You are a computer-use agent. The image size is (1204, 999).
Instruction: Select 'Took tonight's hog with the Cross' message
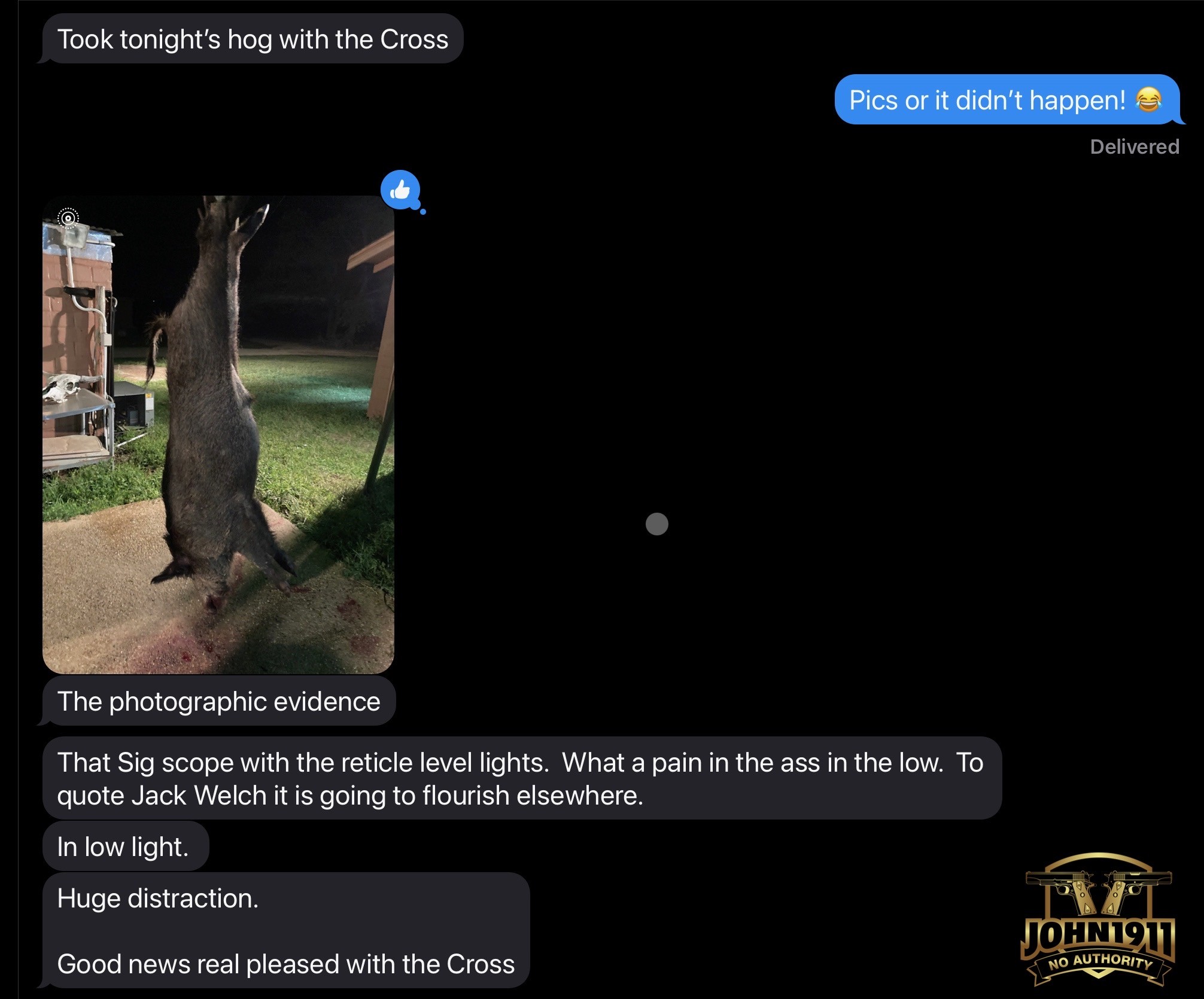[253, 39]
